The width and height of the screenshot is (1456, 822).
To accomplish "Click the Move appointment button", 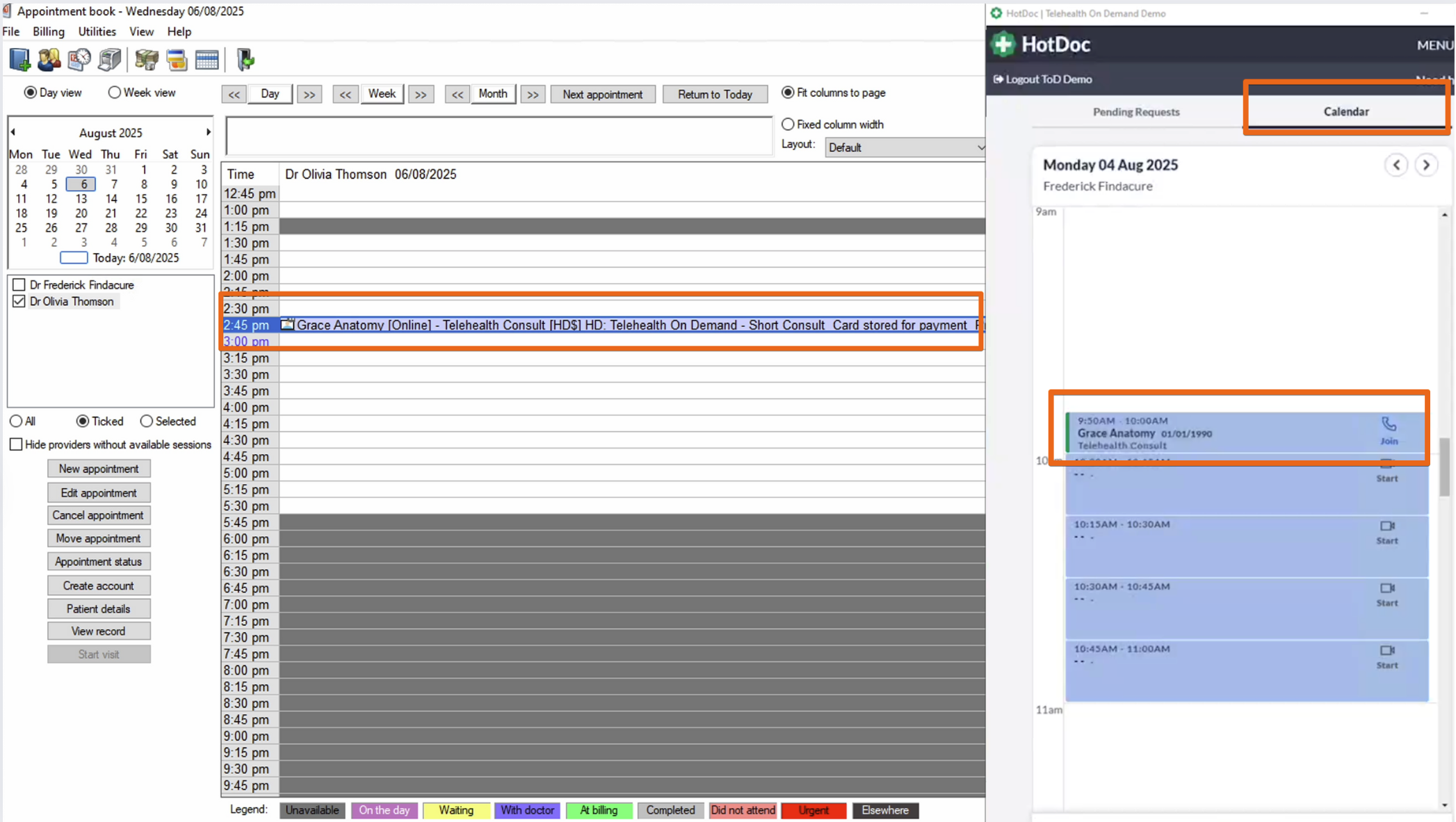I will (99, 538).
